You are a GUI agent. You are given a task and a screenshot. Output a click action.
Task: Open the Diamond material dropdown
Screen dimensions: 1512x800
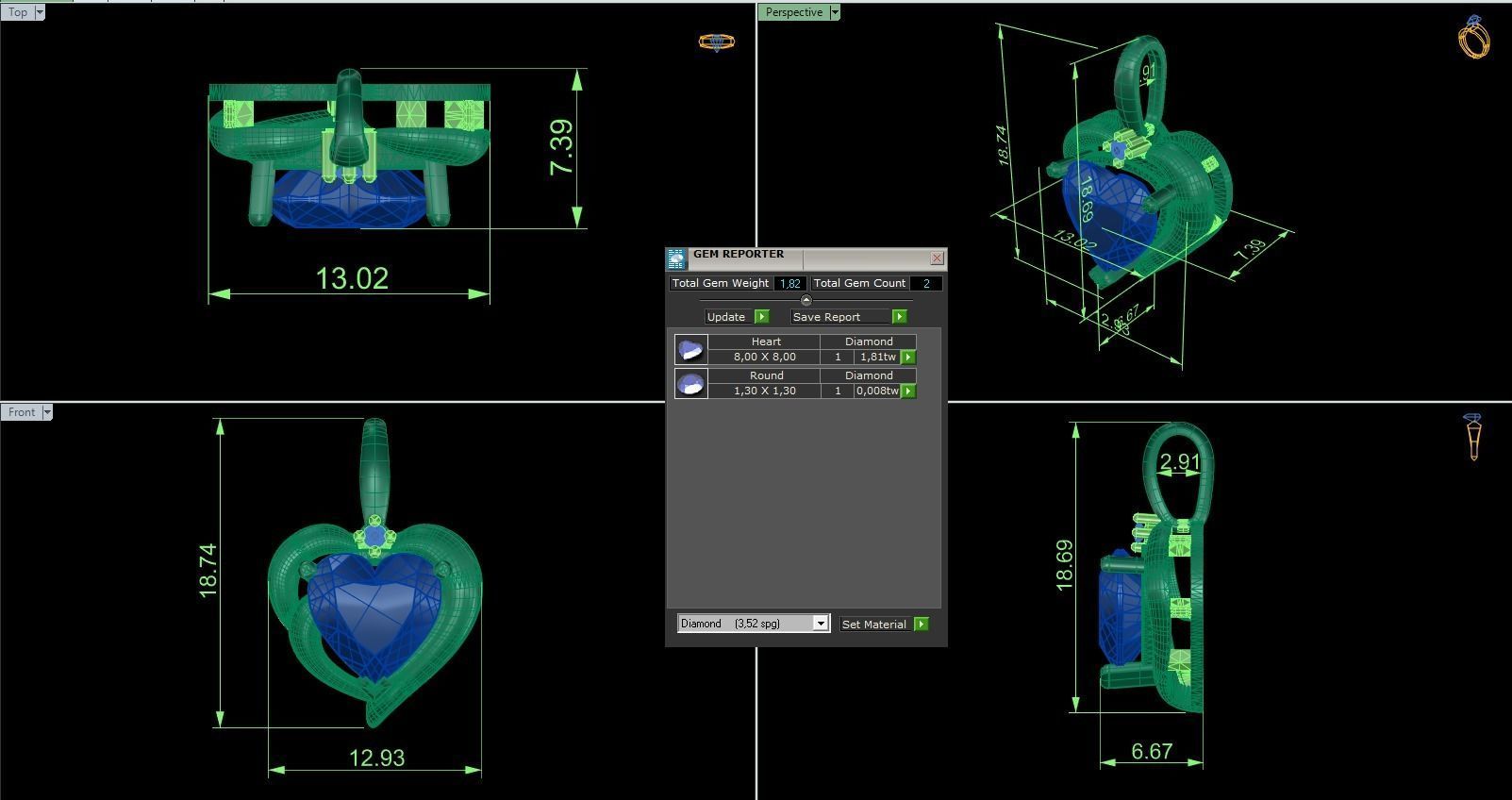coord(821,624)
